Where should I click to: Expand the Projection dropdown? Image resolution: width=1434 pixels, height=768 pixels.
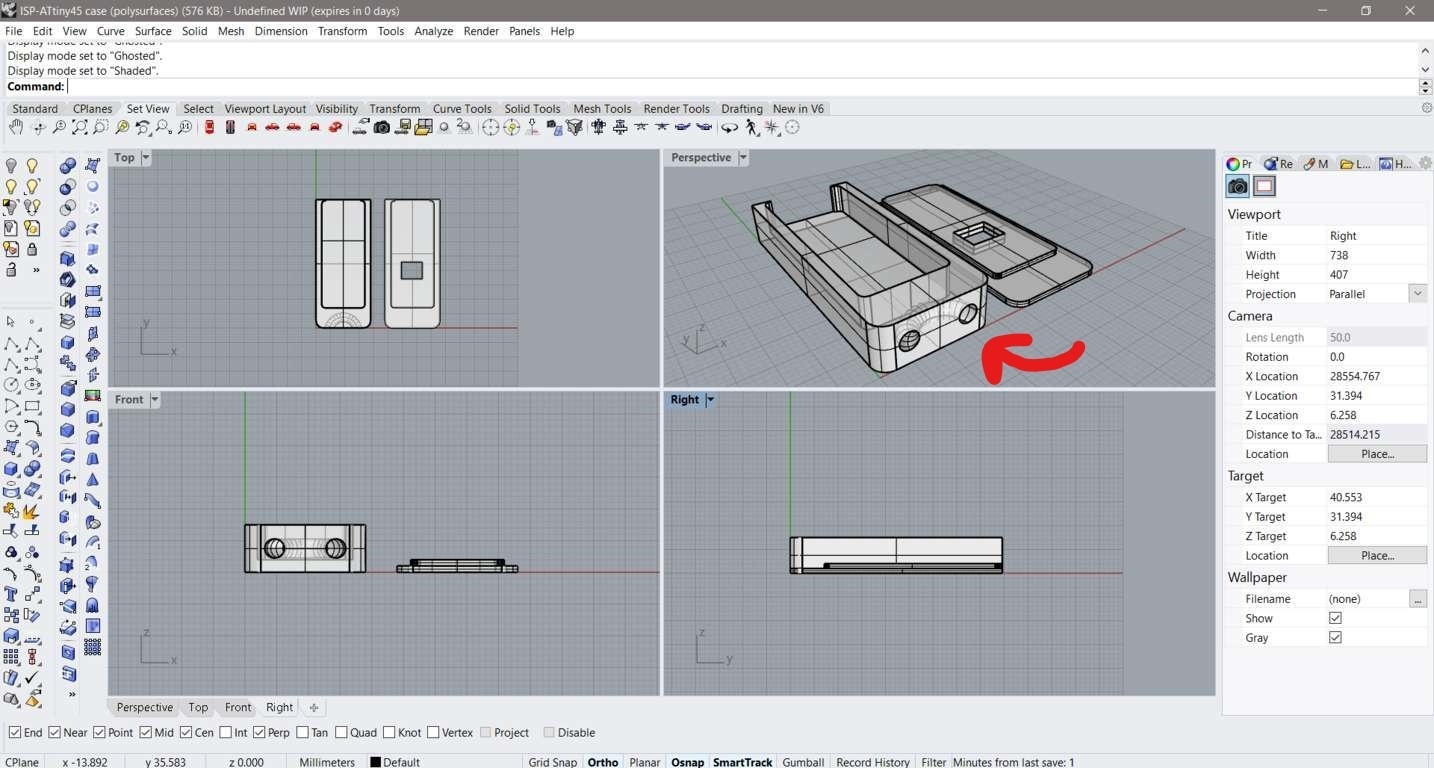(1417, 294)
